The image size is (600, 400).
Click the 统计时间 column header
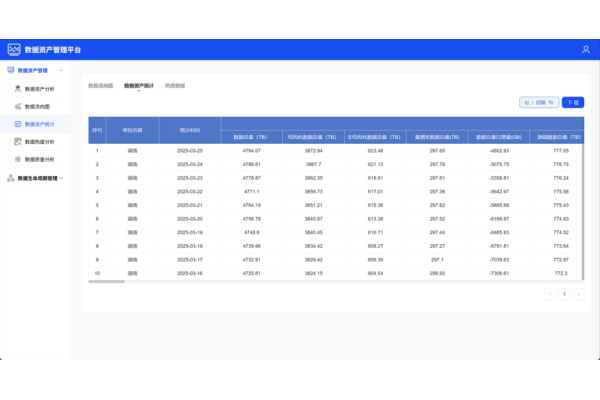tap(189, 130)
